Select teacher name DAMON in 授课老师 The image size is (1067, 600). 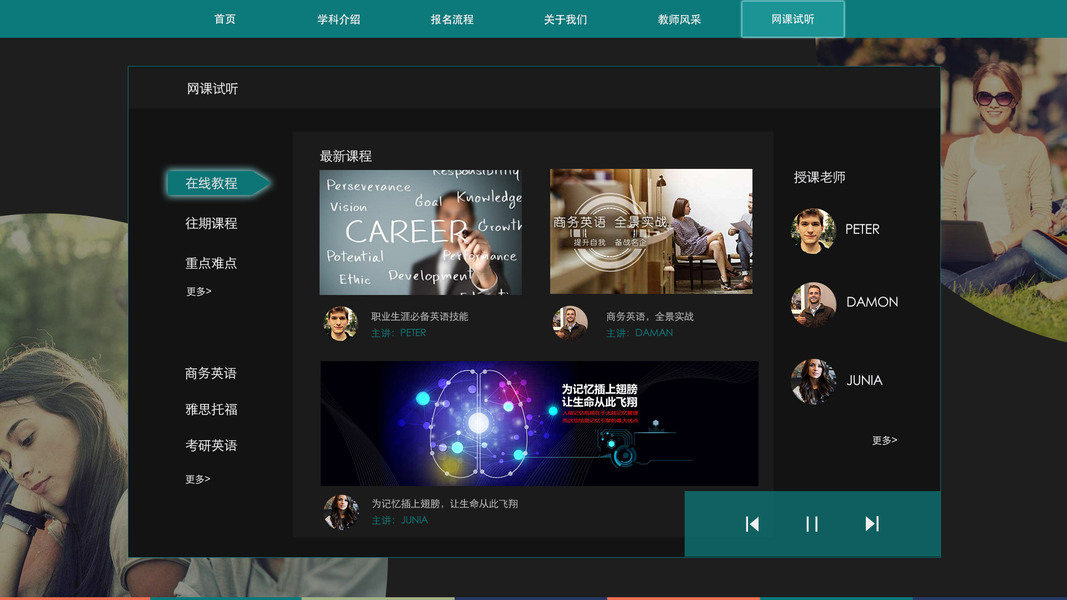coord(872,302)
